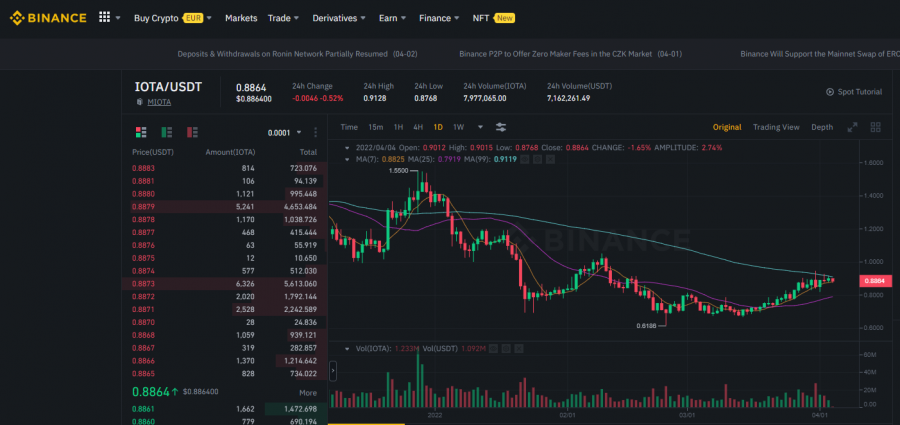The height and width of the screenshot is (425, 900).
Task: Select the Time interval option
Action: click(349, 127)
